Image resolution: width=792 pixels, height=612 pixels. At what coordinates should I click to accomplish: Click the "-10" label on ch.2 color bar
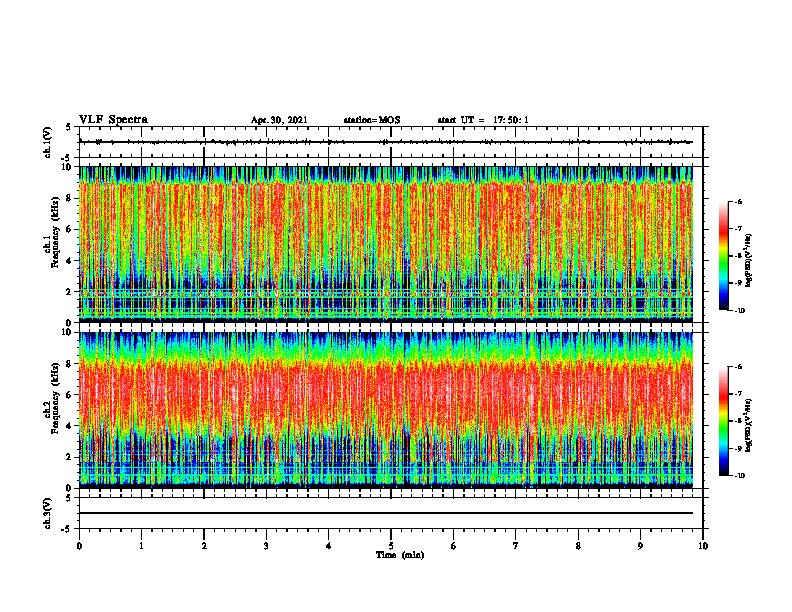click(x=739, y=476)
